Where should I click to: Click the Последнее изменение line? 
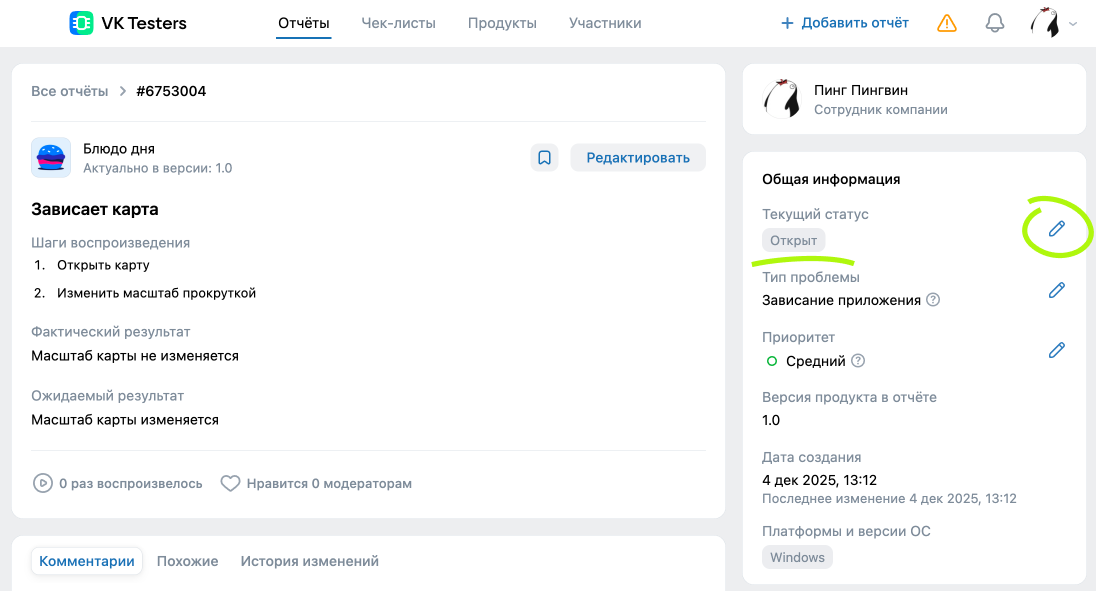click(x=889, y=499)
